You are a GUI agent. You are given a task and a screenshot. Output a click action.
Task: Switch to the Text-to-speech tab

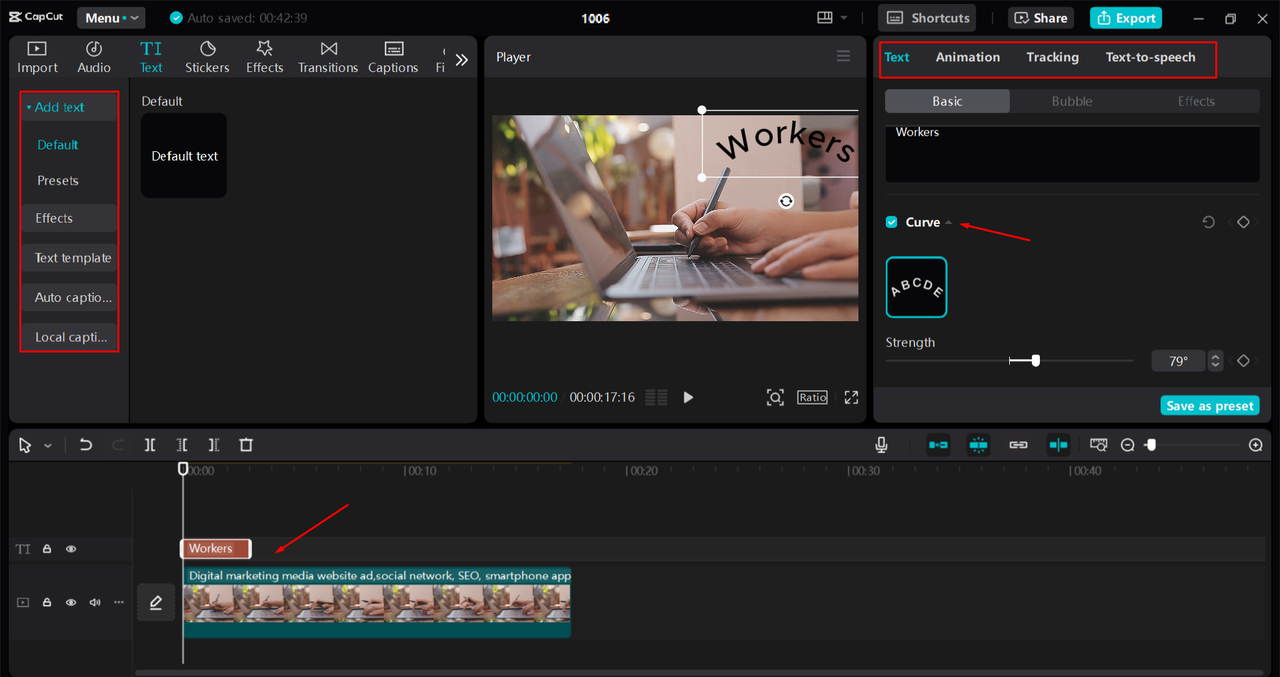pos(1150,57)
